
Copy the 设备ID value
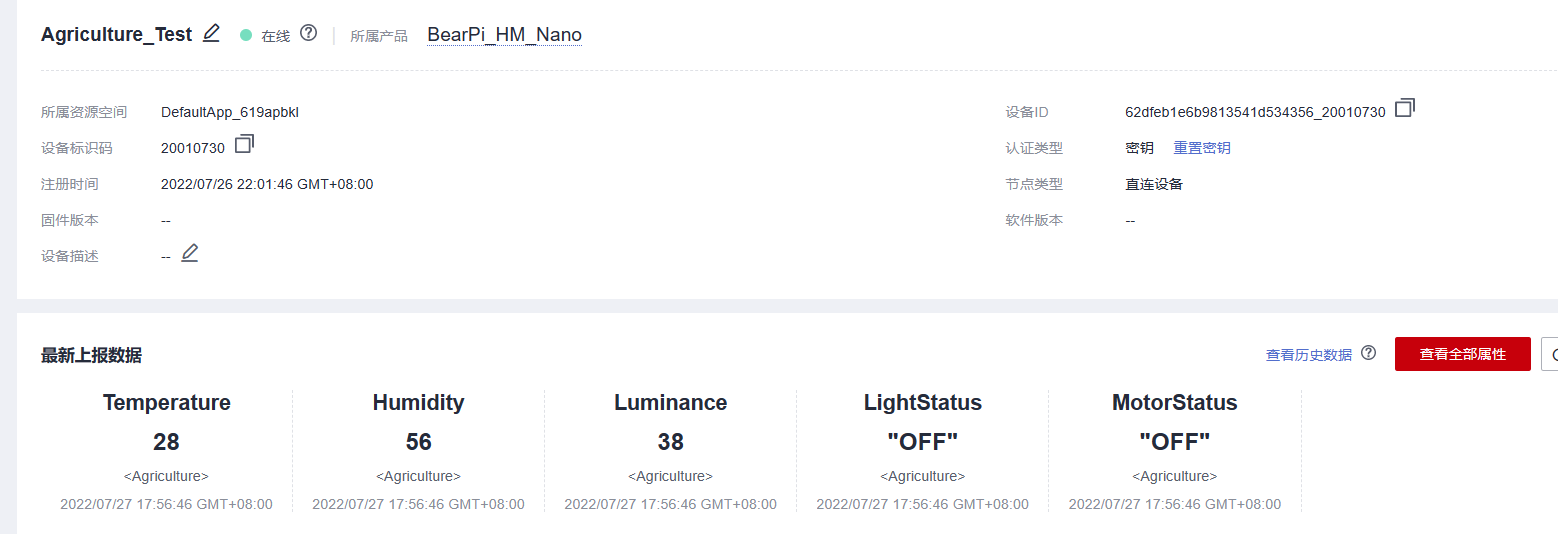click(x=1405, y=108)
